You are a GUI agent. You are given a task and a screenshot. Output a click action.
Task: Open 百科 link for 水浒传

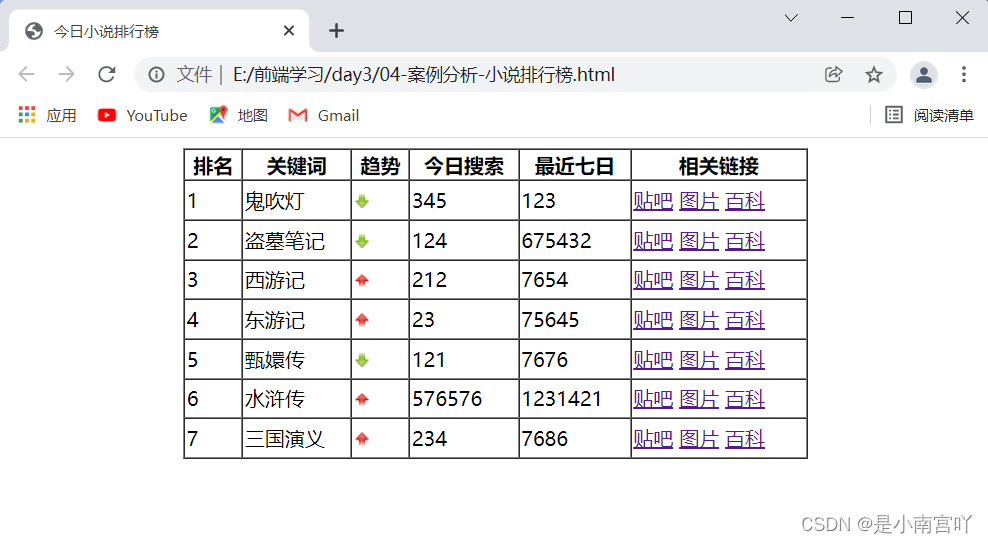click(745, 399)
